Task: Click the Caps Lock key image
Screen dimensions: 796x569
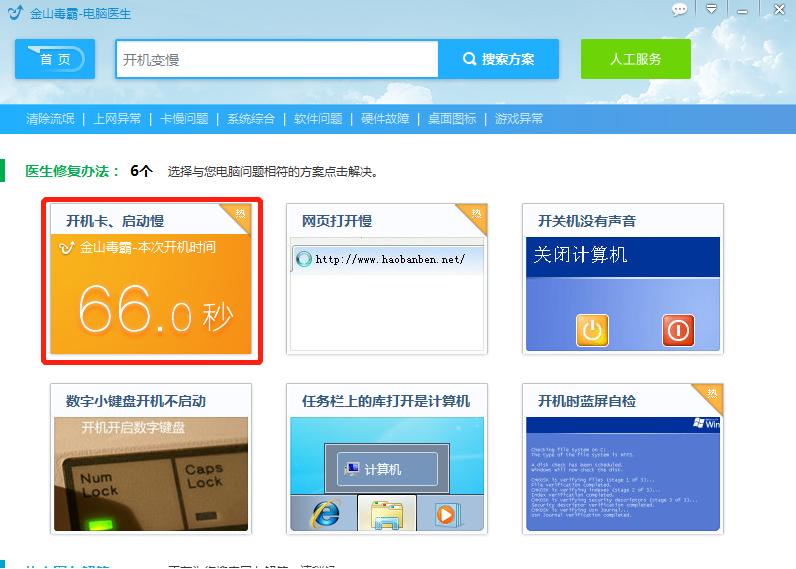Action: (204, 476)
